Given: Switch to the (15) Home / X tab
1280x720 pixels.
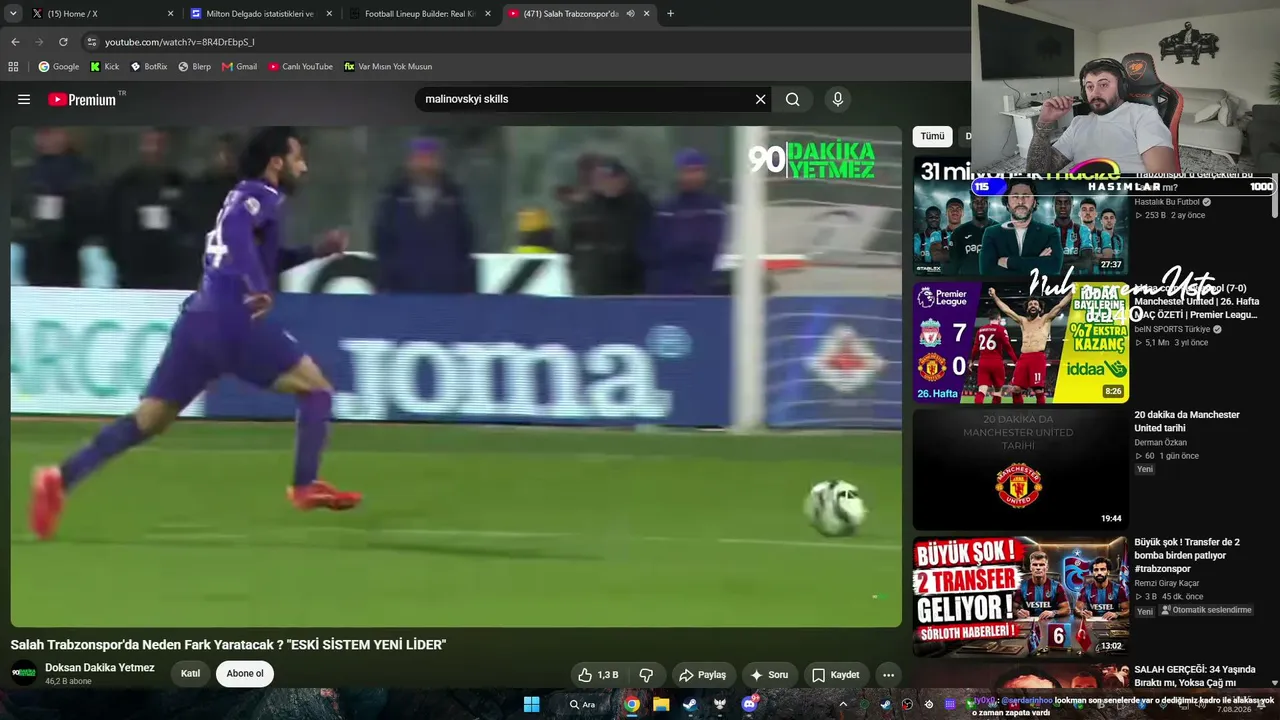Looking at the screenshot, I should (102, 14).
